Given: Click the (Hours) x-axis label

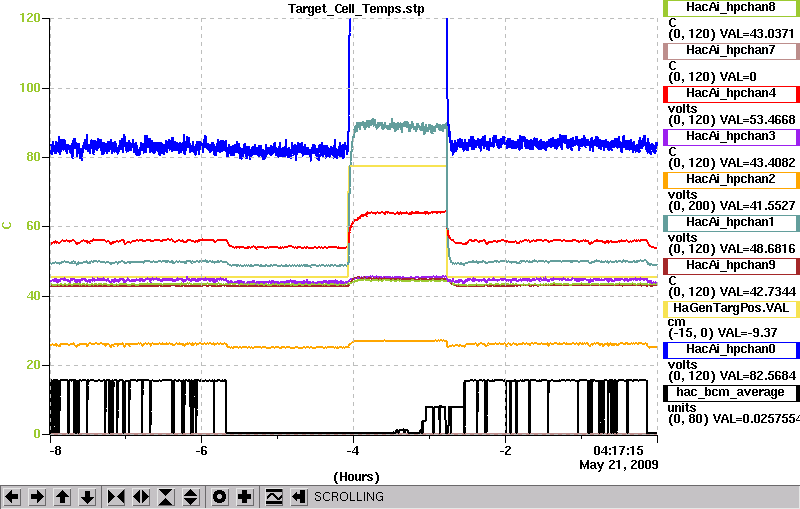Looking at the screenshot, I should 356,477.
